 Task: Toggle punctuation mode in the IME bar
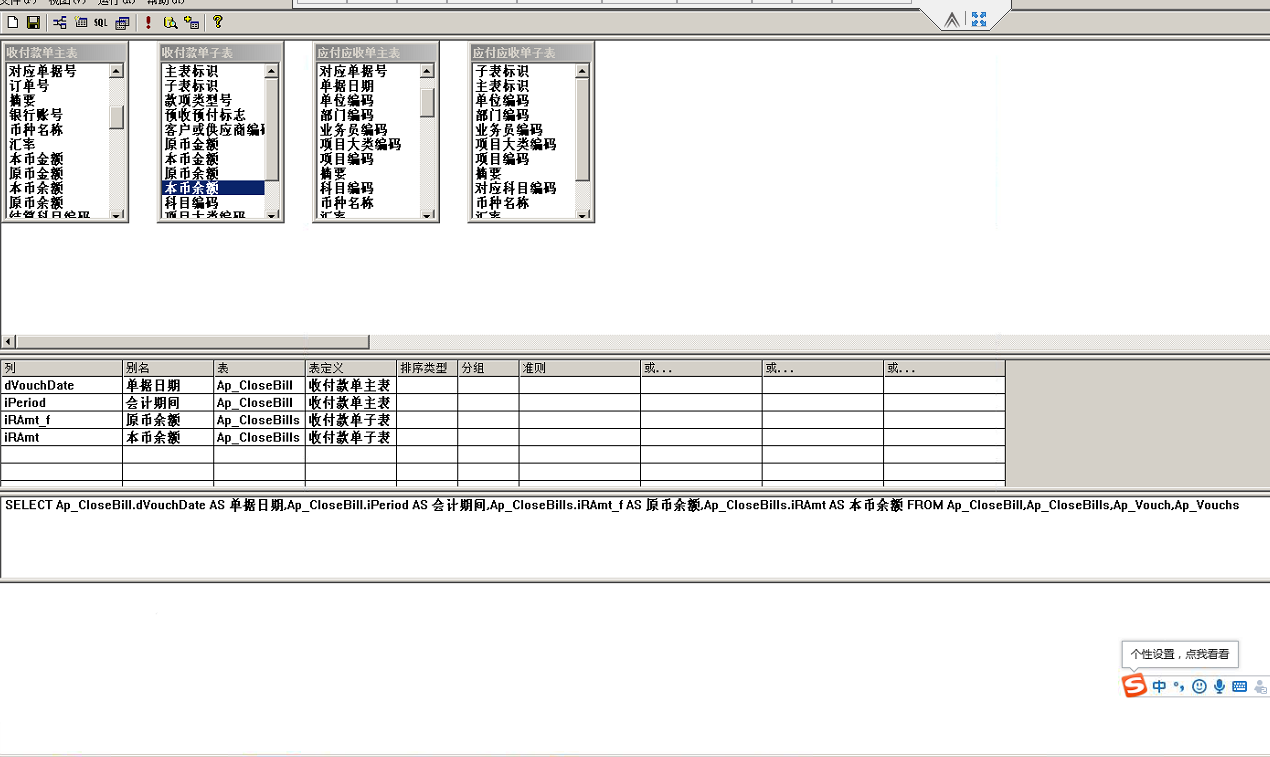pyautogui.click(x=1179, y=687)
